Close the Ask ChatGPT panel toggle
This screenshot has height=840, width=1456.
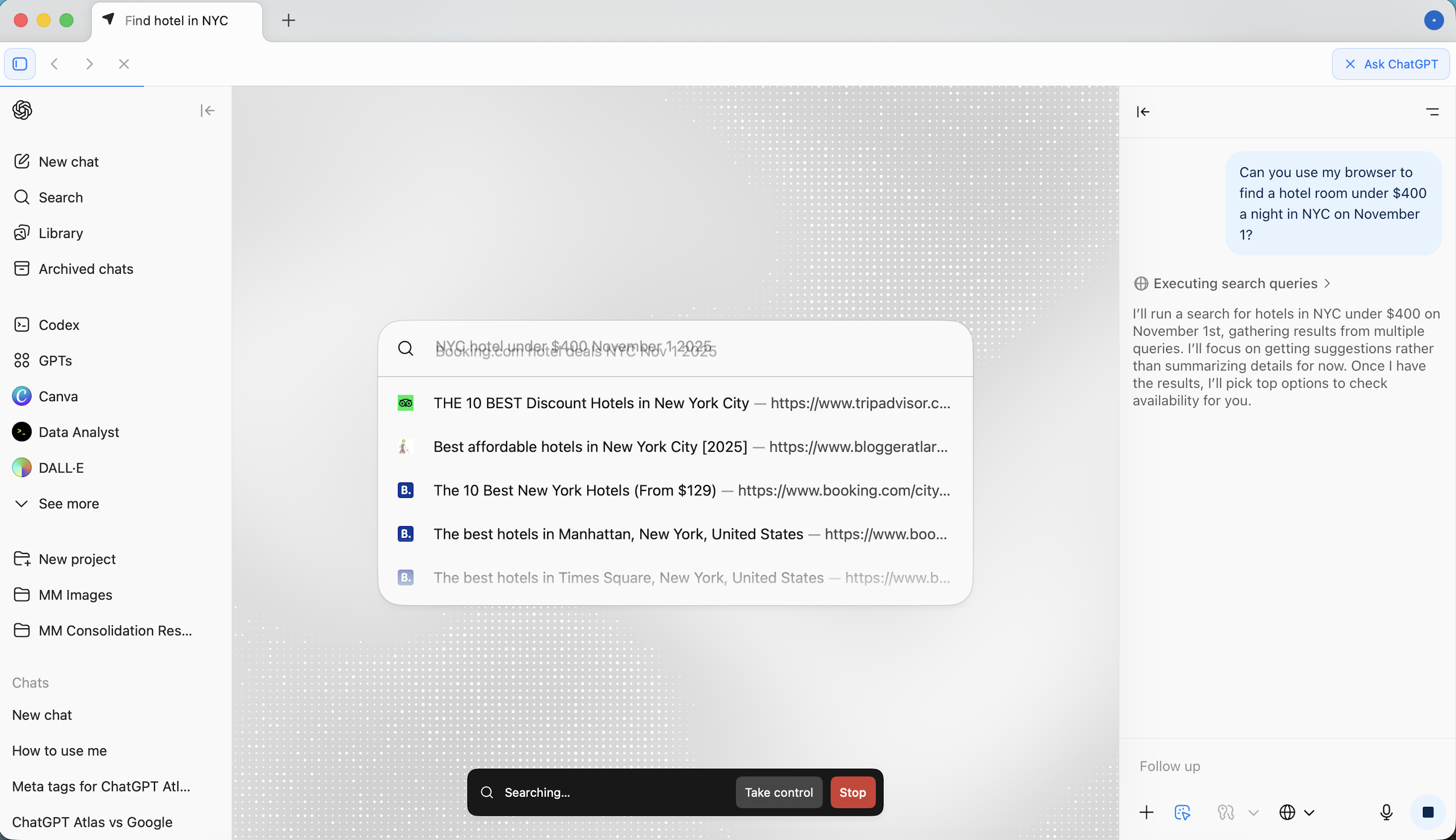[1390, 64]
